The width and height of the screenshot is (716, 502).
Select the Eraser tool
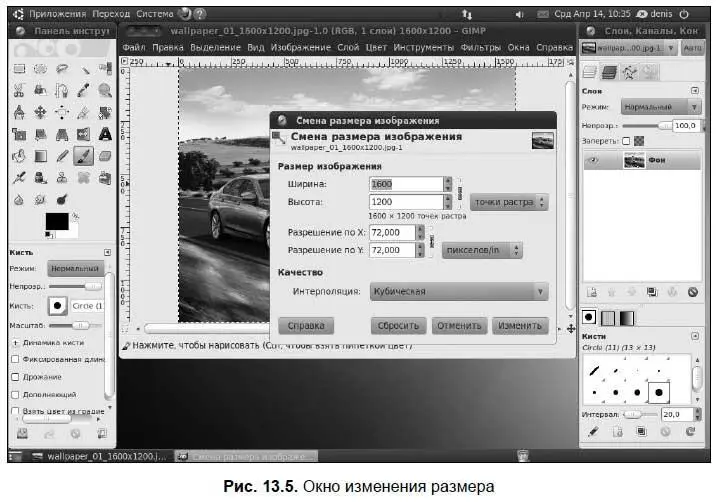tap(105, 156)
